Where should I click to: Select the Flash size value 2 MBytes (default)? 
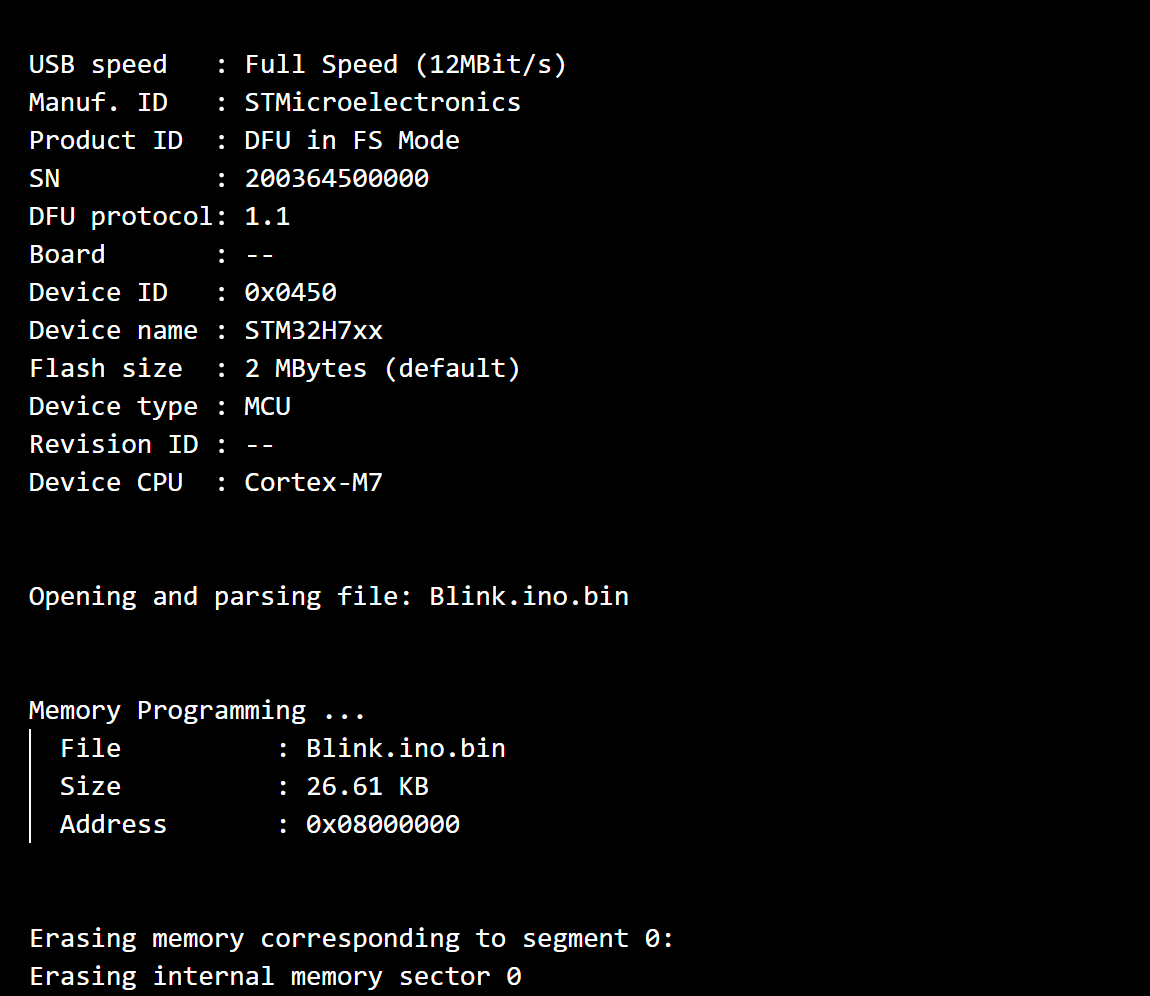[x=382, y=369]
